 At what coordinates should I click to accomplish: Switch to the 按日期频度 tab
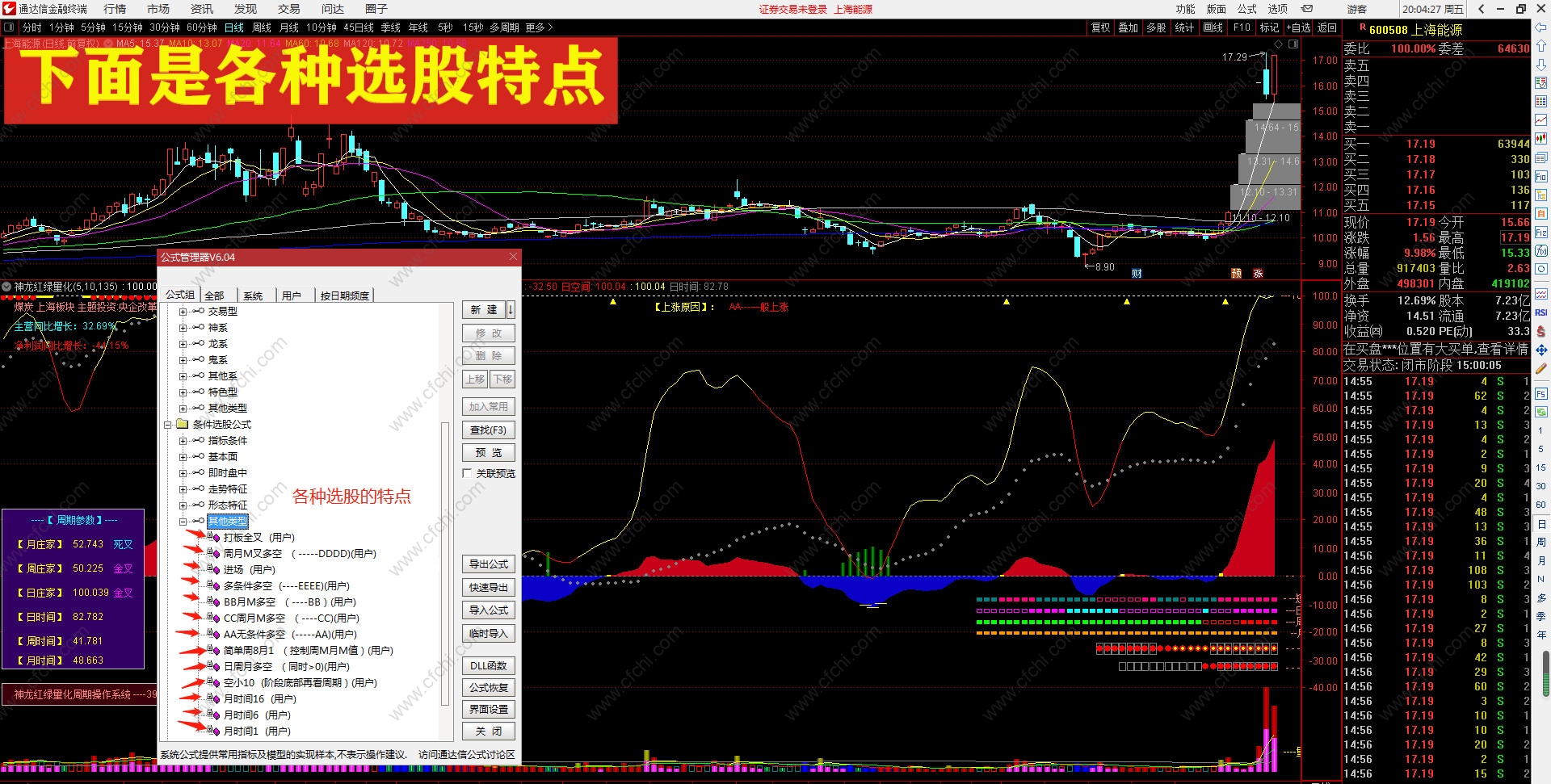coord(345,296)
